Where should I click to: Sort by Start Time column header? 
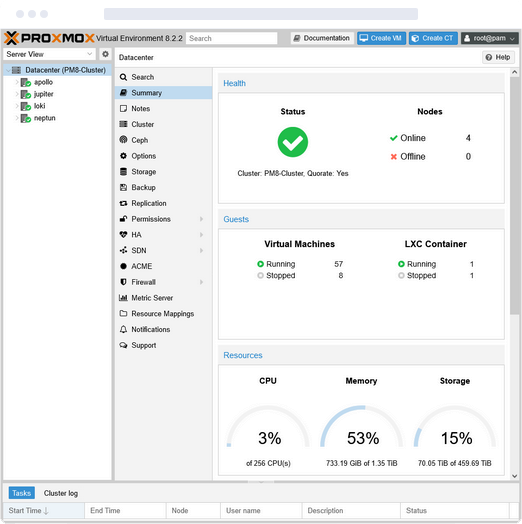44,510
